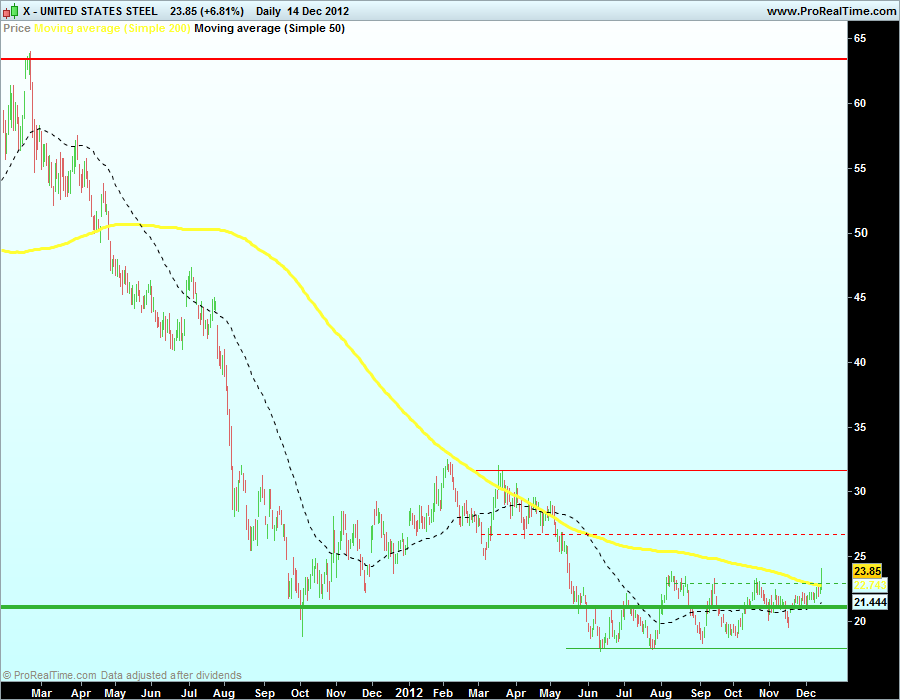This screenshot has height=700, width=900.
Task: Click the 50 price axis label
Action: click(x=860, y=233)
